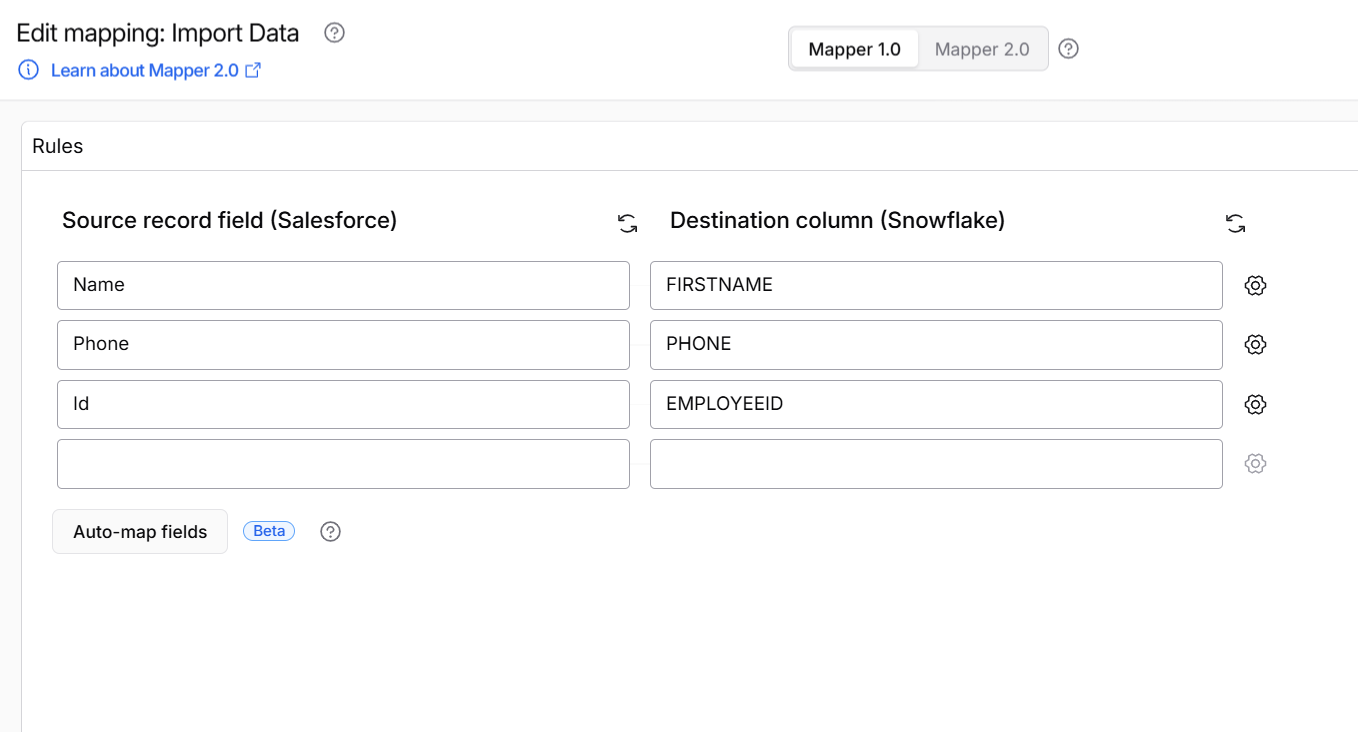The height and width of the screenshot is (732, 1358).
Task: Open help icon next to Edit mapping title
Action: pyautogui.click(x=335, y=33)
